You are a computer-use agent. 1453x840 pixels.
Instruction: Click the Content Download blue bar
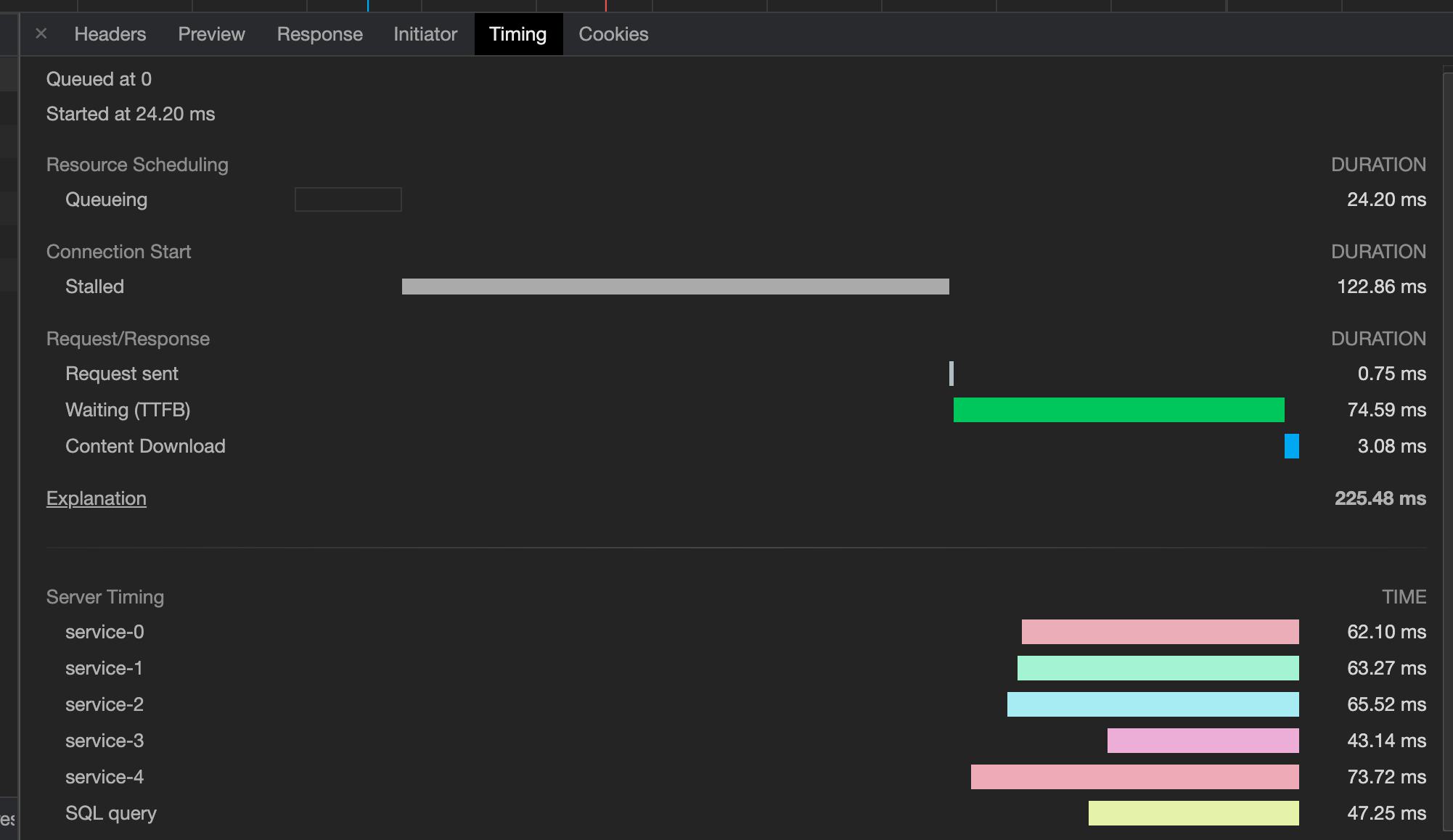1291,446
